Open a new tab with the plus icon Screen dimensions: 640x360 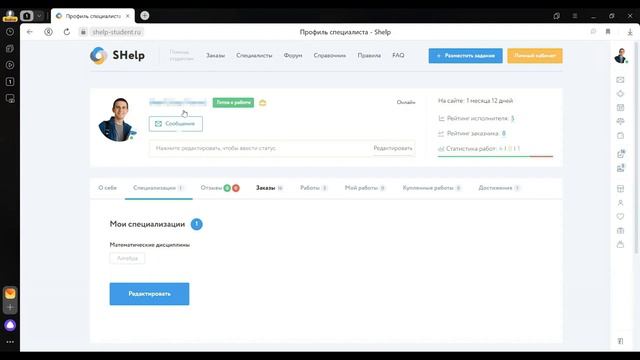pyautogui.click(x=144, y=16)
